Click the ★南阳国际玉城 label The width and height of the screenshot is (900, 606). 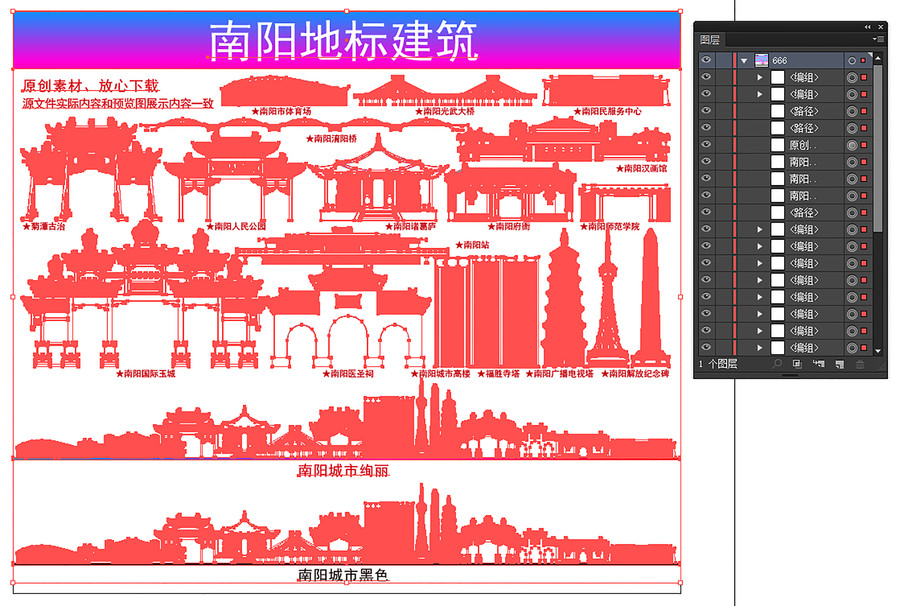point(145,373)
